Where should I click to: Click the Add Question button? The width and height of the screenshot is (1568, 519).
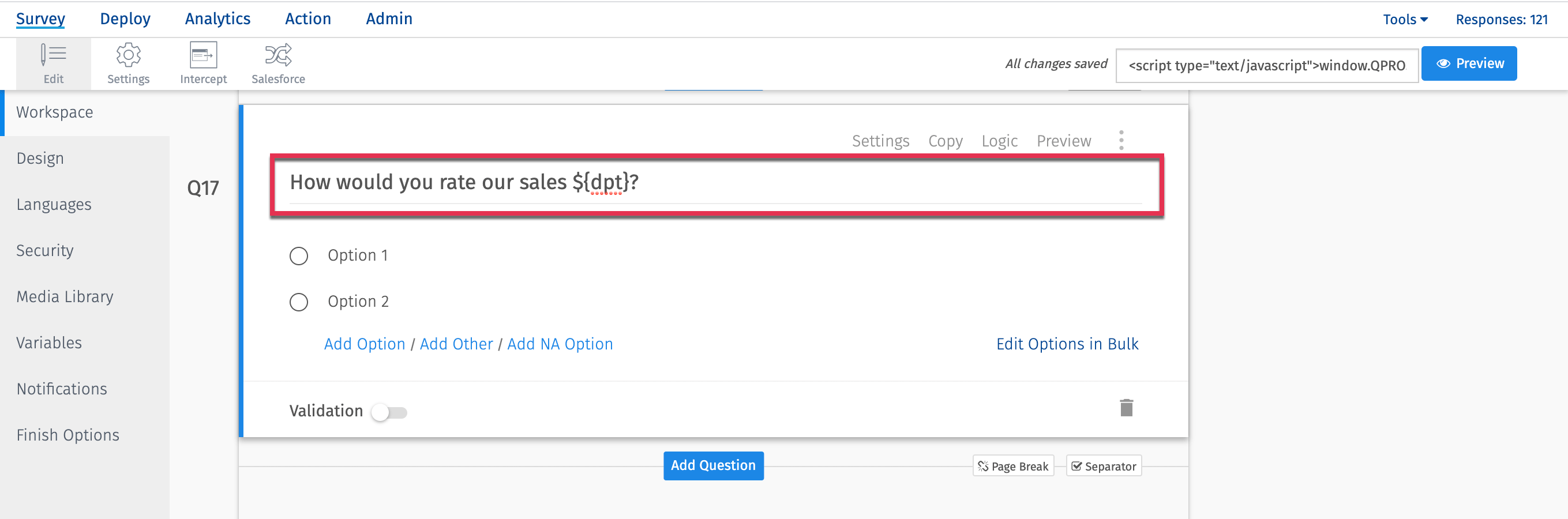tap(713, 465)
